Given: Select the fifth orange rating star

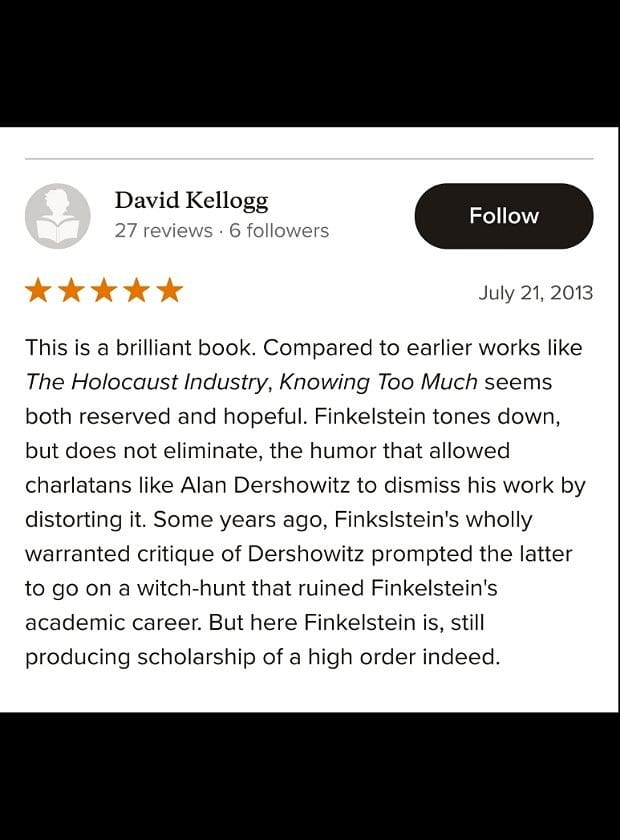Looking at the screenshot, I should point(170,291).
